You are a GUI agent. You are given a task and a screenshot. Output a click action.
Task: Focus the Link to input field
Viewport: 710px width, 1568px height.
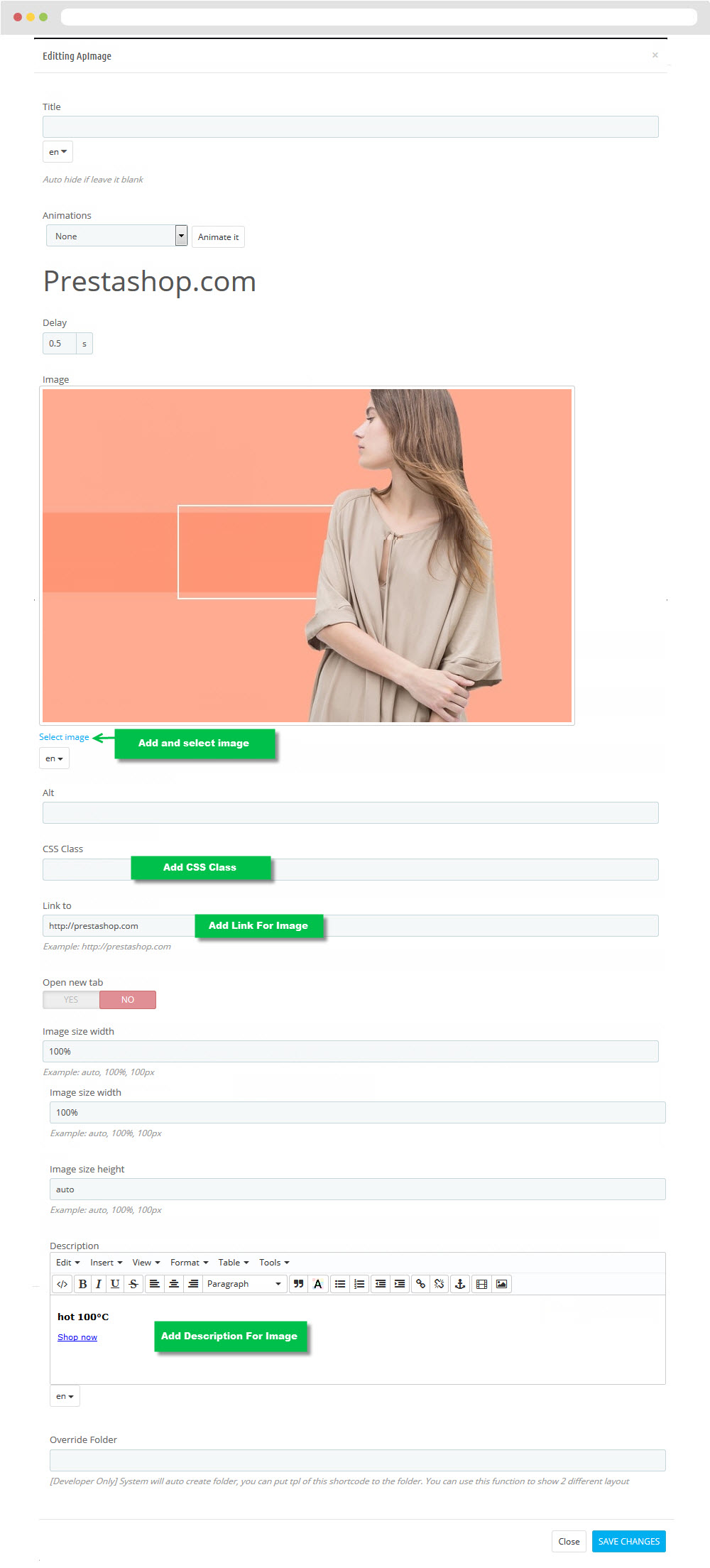351,926
